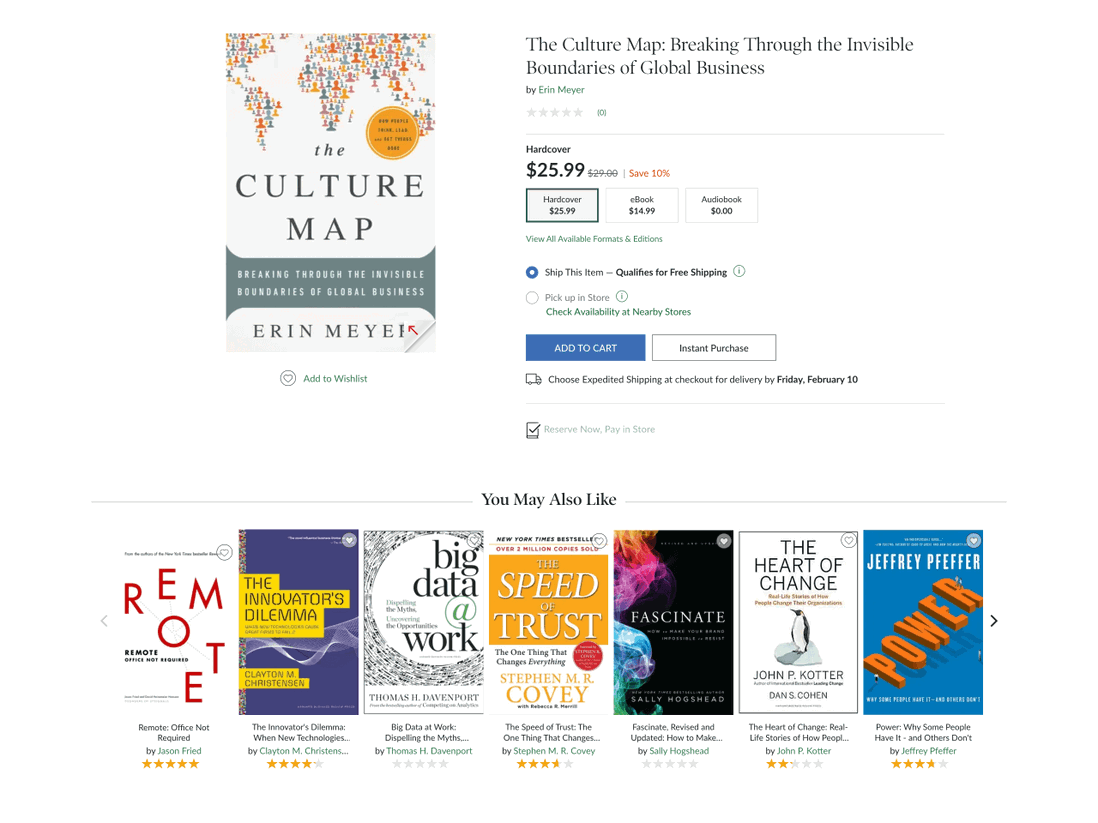The width and height of the screenshot is (1098, 823).
Task: Click the previous arrow on the recommendations carousel
Action: click(104, 621)
